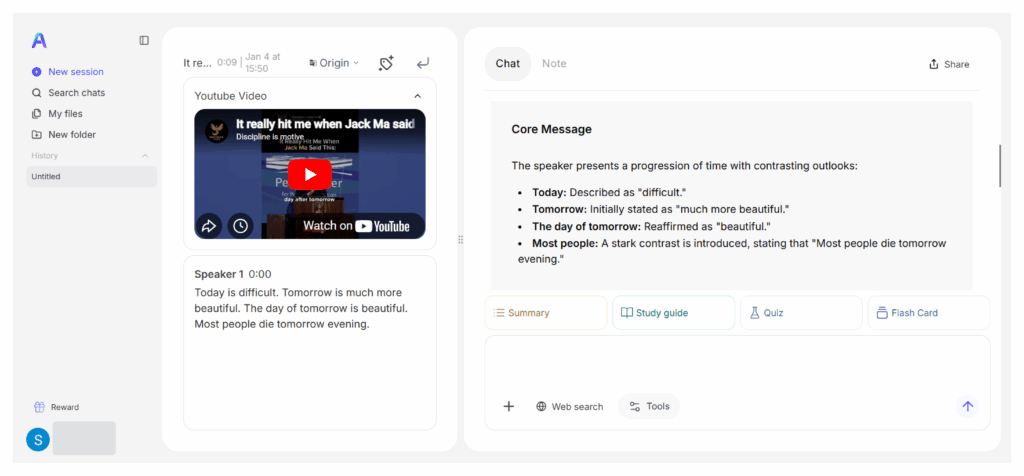Generate a Study guide

point(674,313)
